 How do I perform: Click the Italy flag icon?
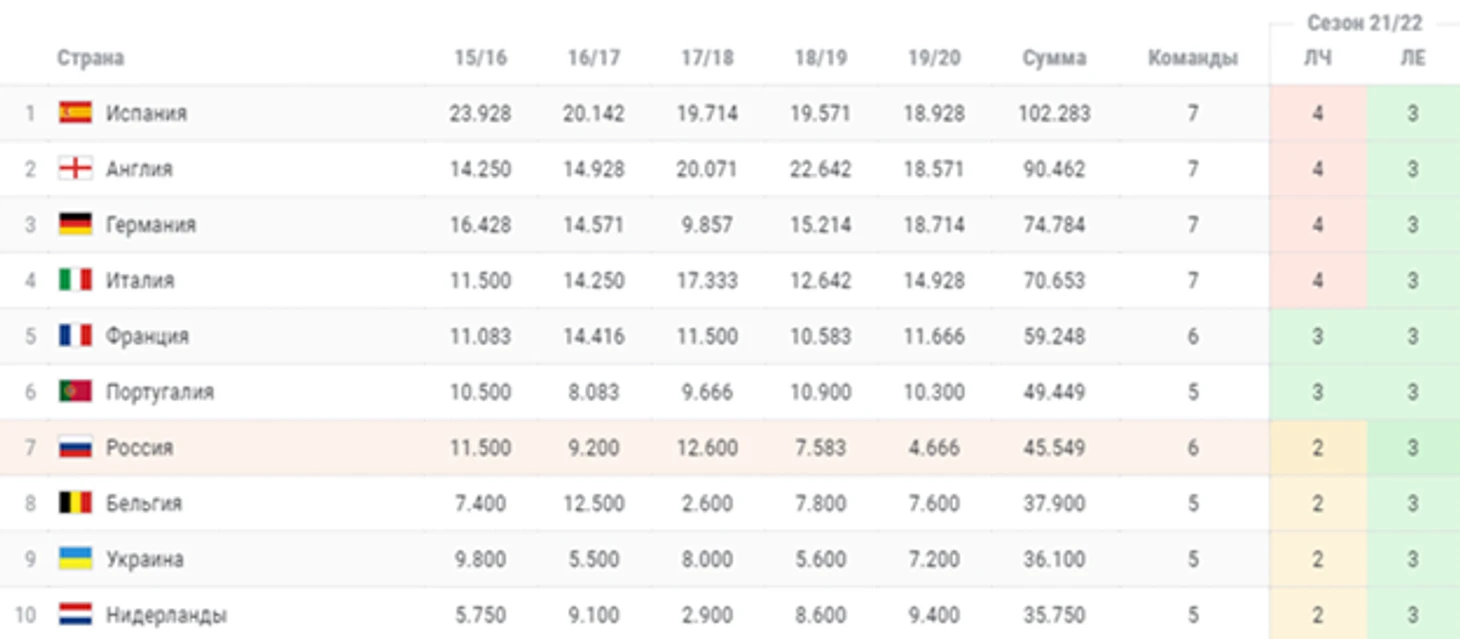(75, 280)
